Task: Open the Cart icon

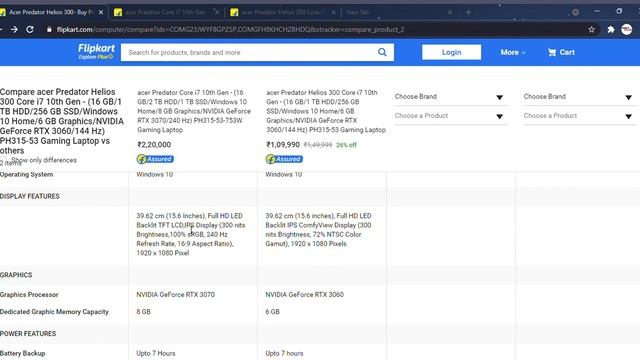Action: (552, 52)
